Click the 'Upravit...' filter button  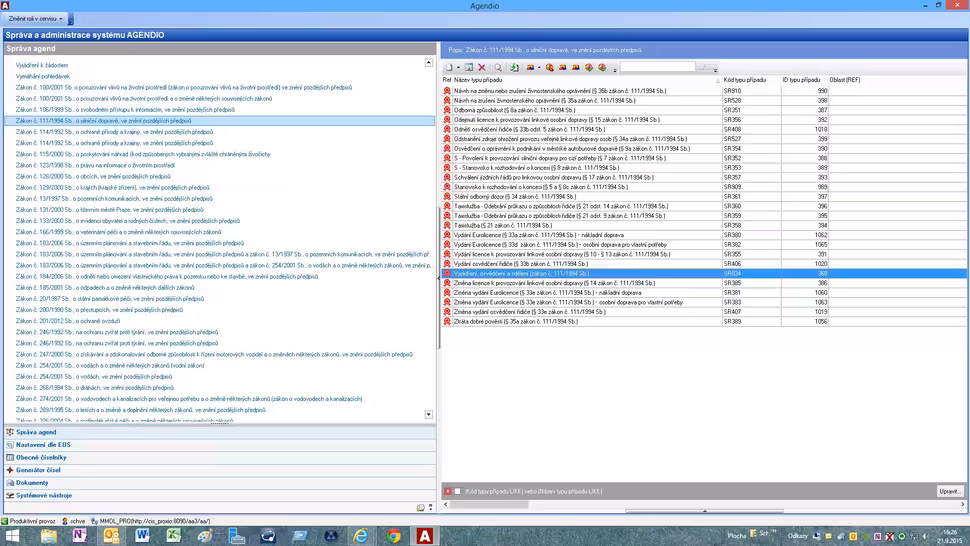[x=949, y=491]
